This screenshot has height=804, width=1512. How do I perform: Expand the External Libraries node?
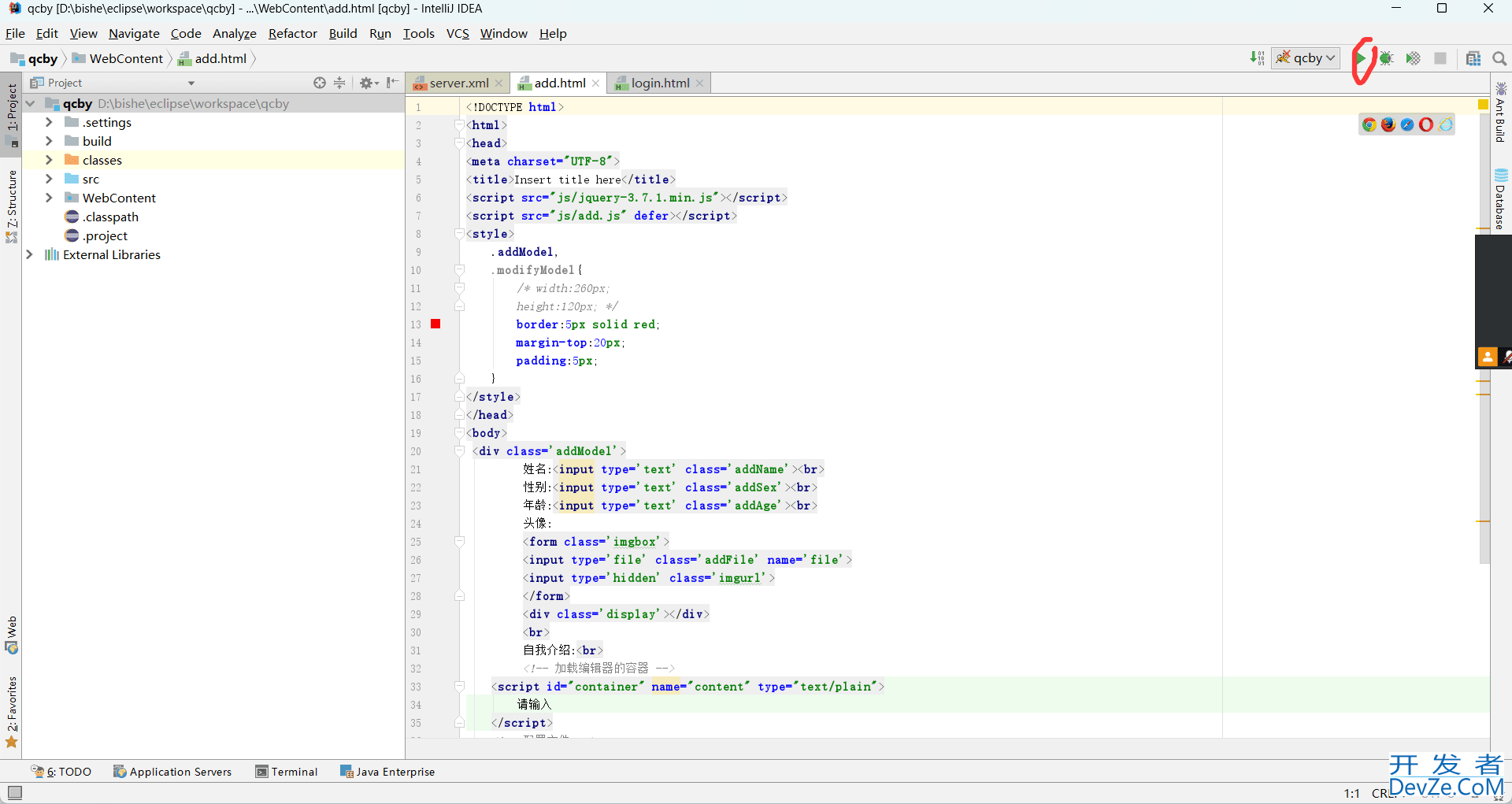30,254
